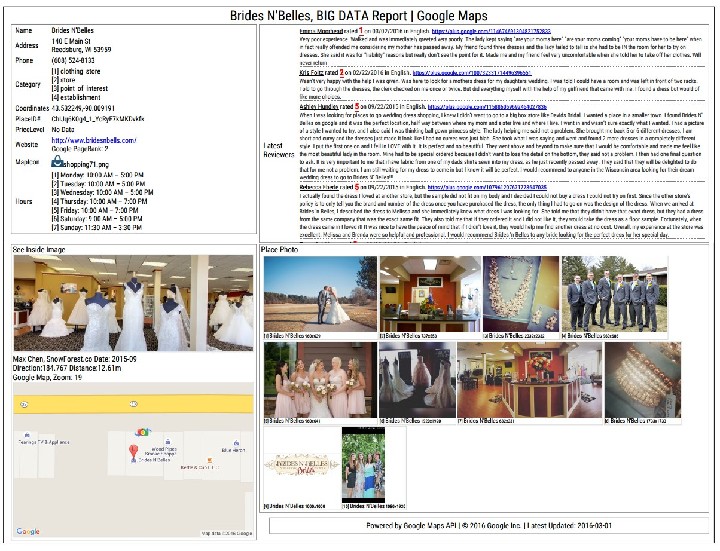The width and height of the screenshot is (720, 551).
Task: Click the red location pin on map
Action: point(133,452)
